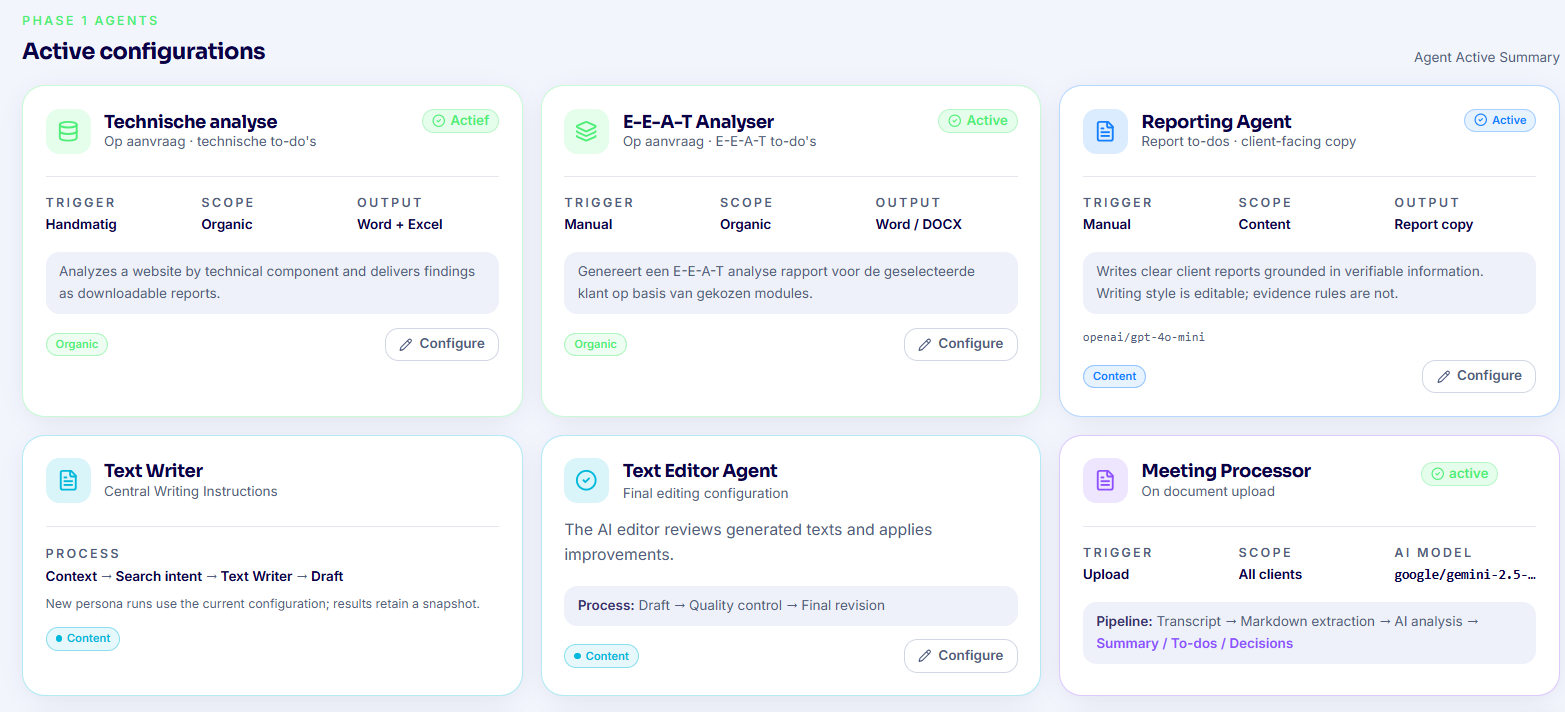The height and width of the screenshot is (712, 1565).
Task: Open Configure for Text Editor Agent
Action: click(x=961, y=656)
